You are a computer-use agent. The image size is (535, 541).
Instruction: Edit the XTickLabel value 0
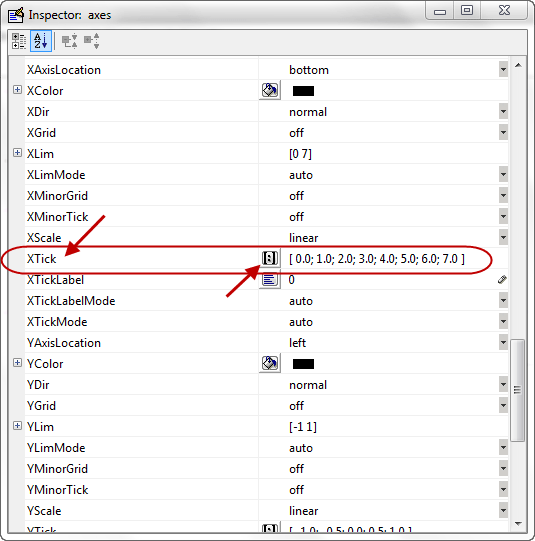[x=291, y=279]
